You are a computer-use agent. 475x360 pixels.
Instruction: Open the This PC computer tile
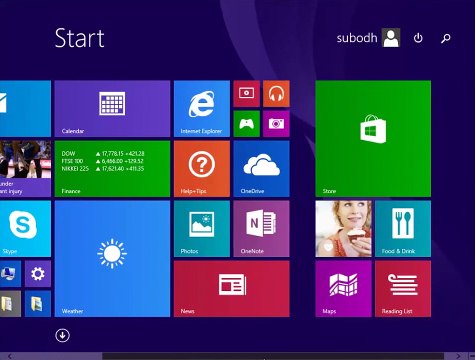(10, 274)
